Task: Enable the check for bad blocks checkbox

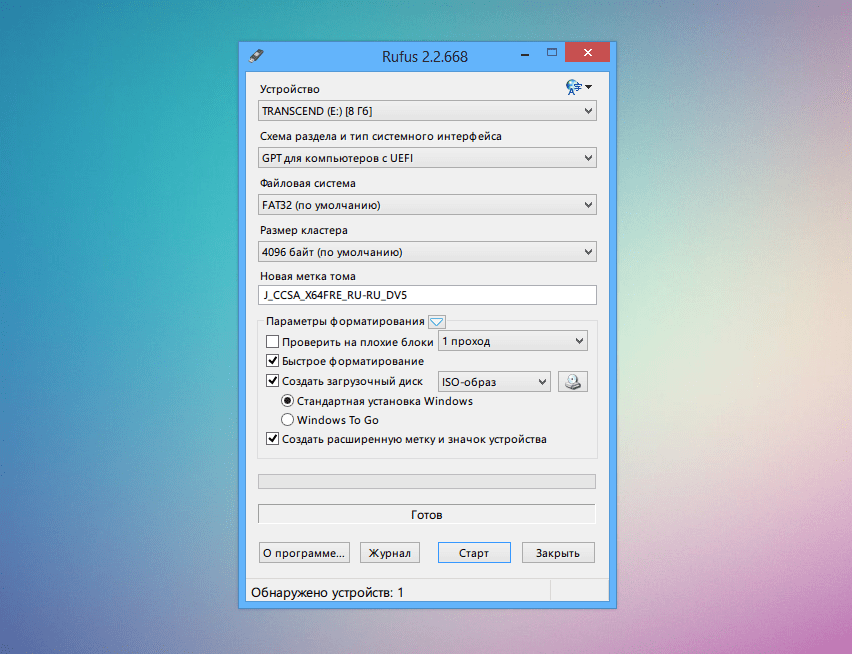Action: 273,342
